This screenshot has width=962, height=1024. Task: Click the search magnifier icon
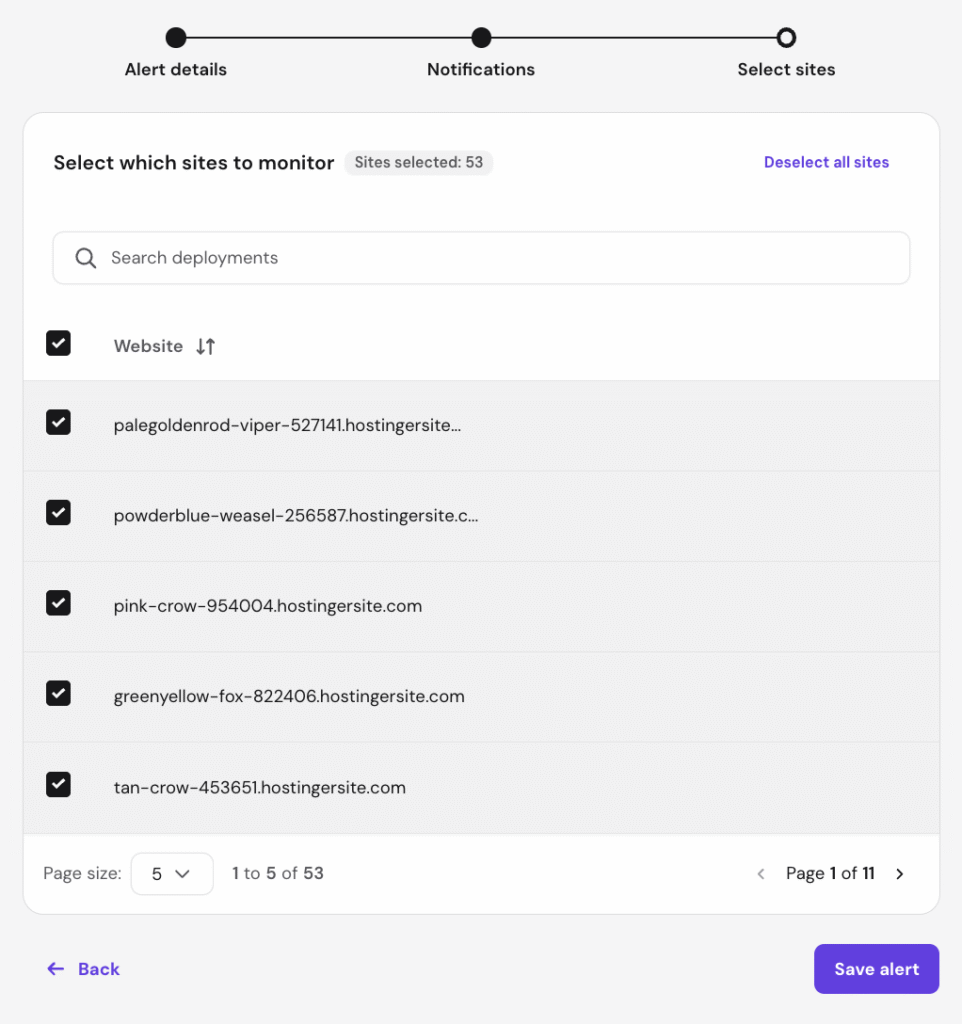click(x=86, y=258)
